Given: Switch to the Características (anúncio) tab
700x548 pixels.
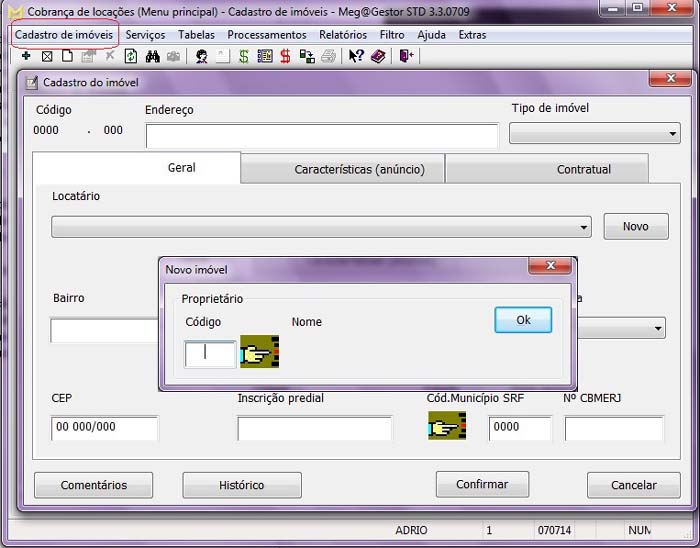Looking at the screenshot, I should (359, 169).
